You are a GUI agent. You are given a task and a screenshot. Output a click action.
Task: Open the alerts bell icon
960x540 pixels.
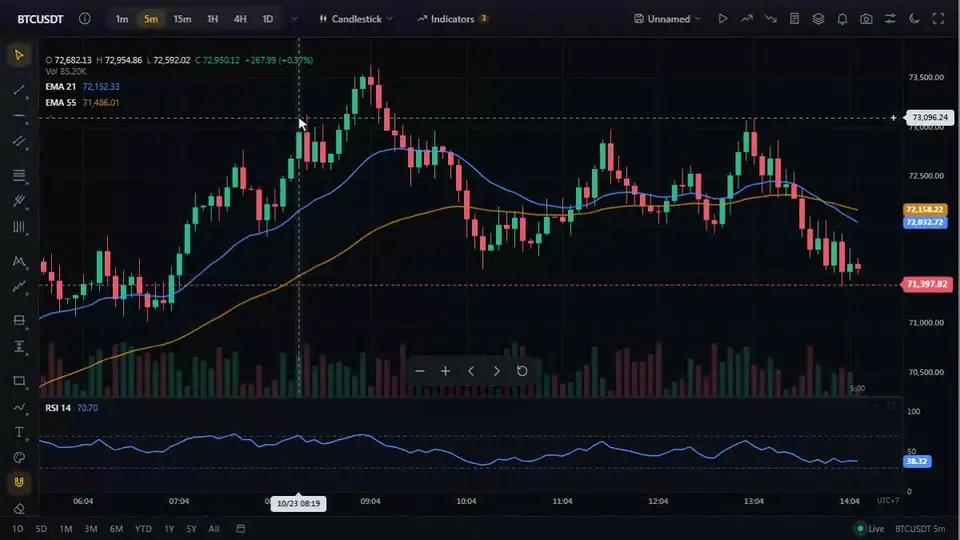point(842,19)
